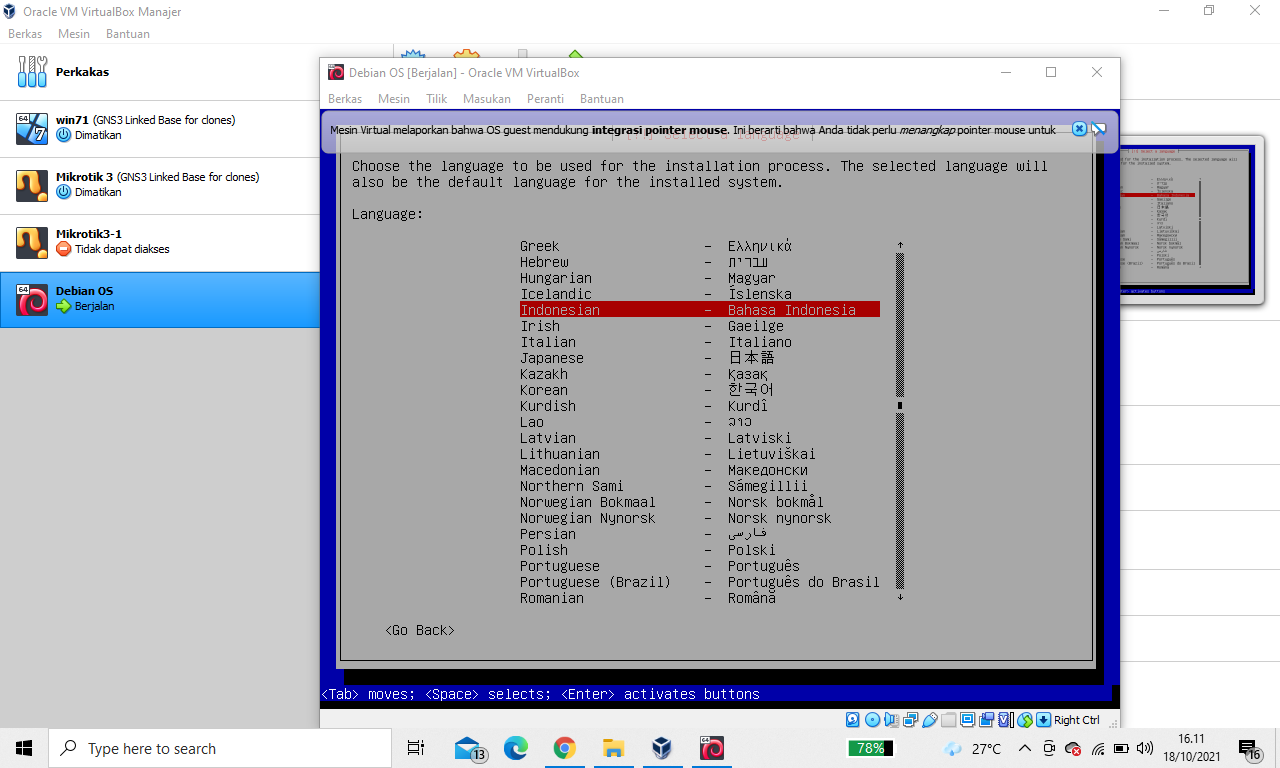Click the CPU virtualization status icon

point(1004,720)
